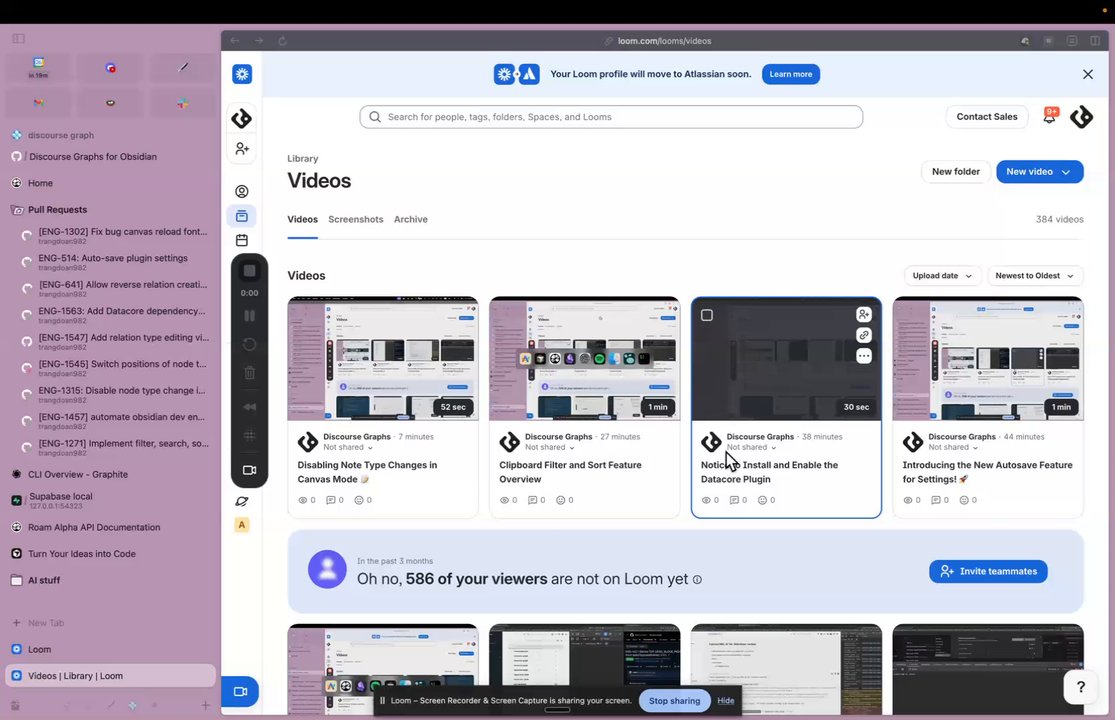Switch to the Archive tab

point(411,220)
